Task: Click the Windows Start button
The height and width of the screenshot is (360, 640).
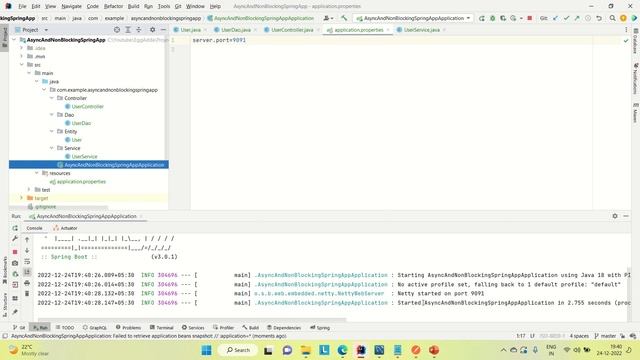Action: [207, 350]
